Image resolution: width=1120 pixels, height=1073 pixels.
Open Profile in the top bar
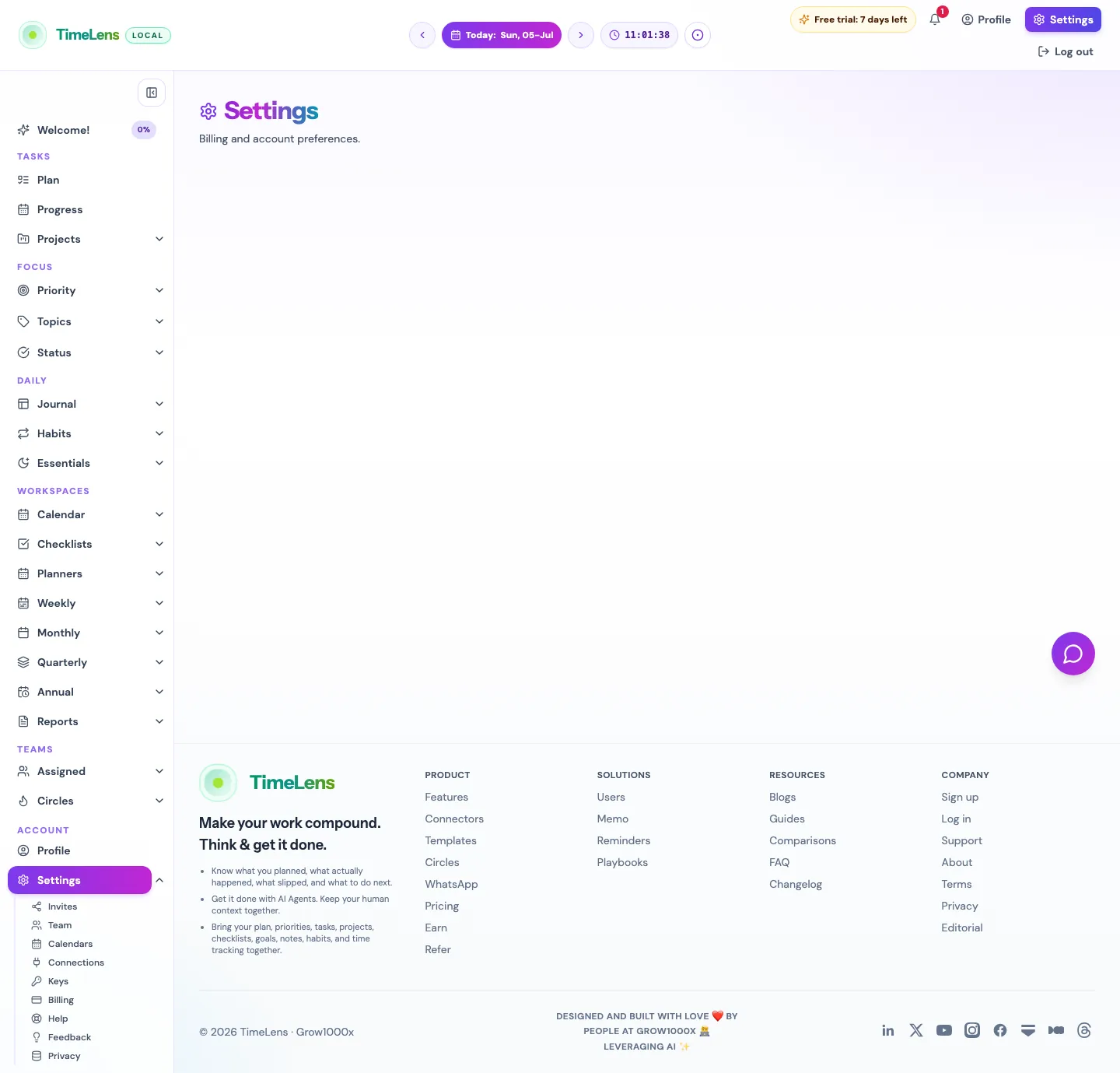coord(986,19)
